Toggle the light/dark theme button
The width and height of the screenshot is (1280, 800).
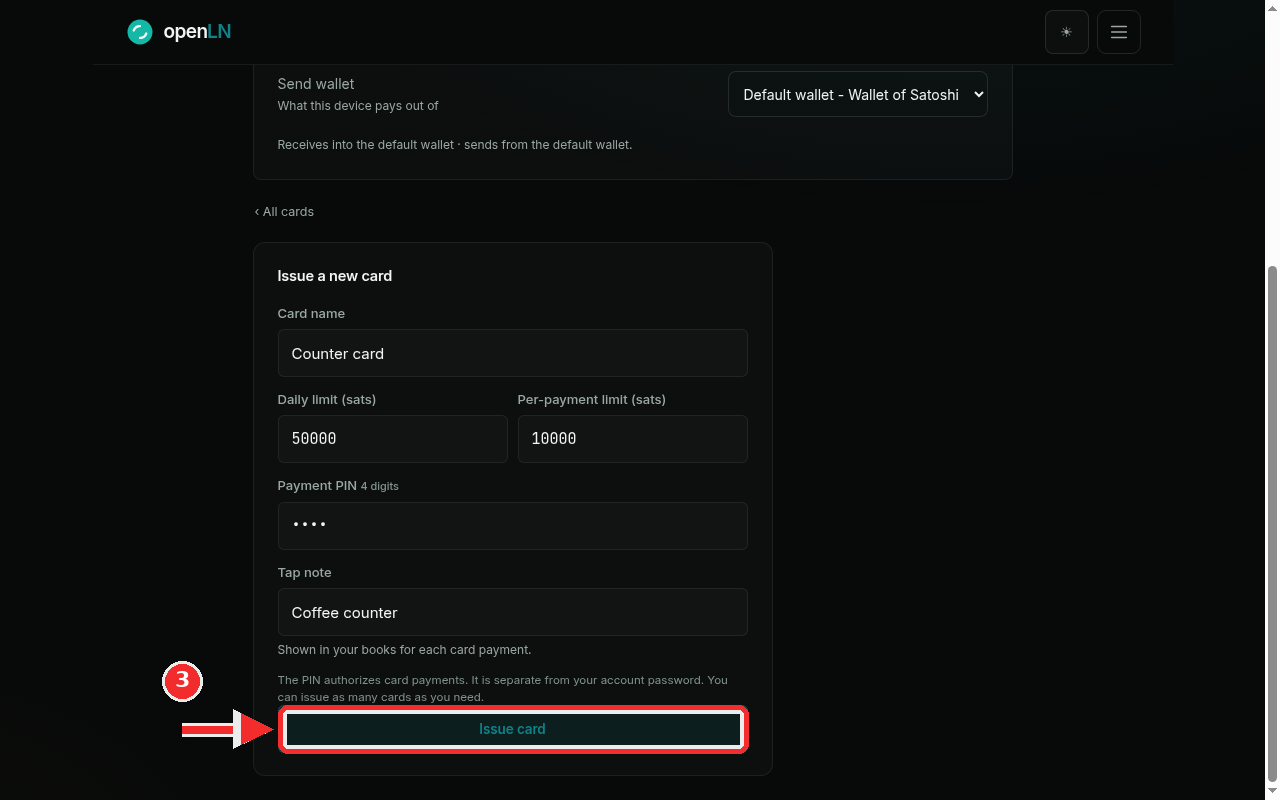point(1067,32)
